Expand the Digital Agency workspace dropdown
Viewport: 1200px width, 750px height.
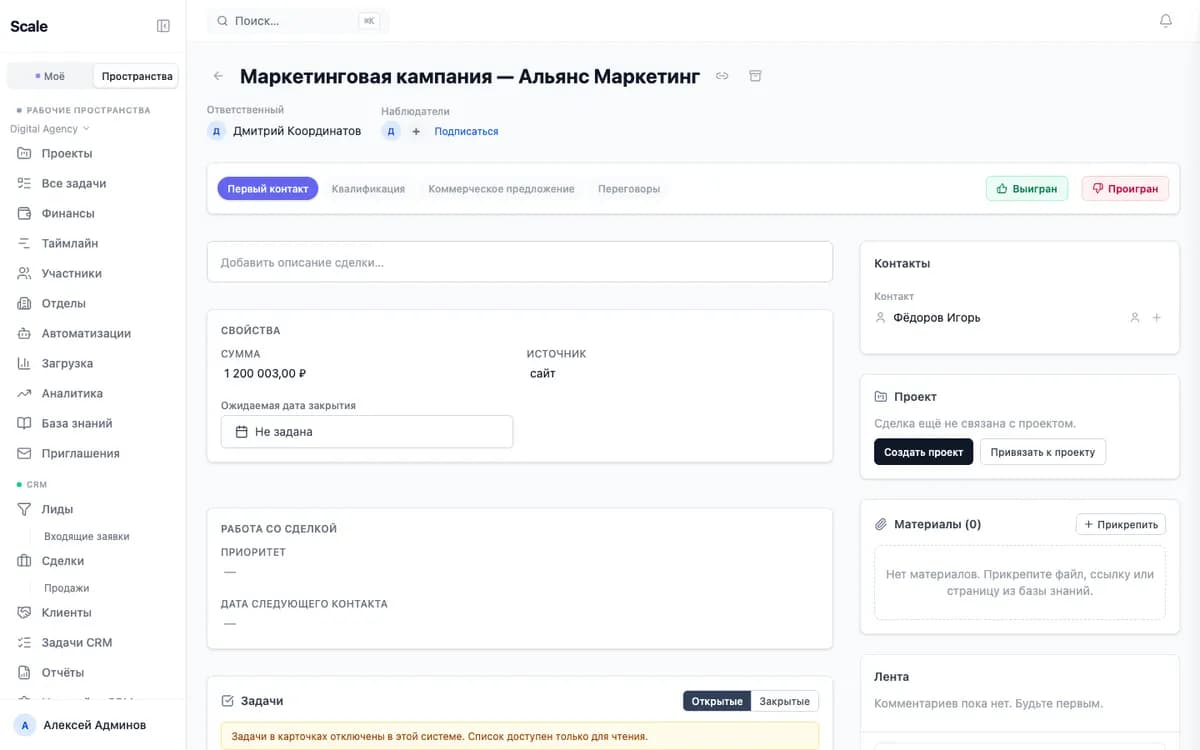(x=50, y=129)
